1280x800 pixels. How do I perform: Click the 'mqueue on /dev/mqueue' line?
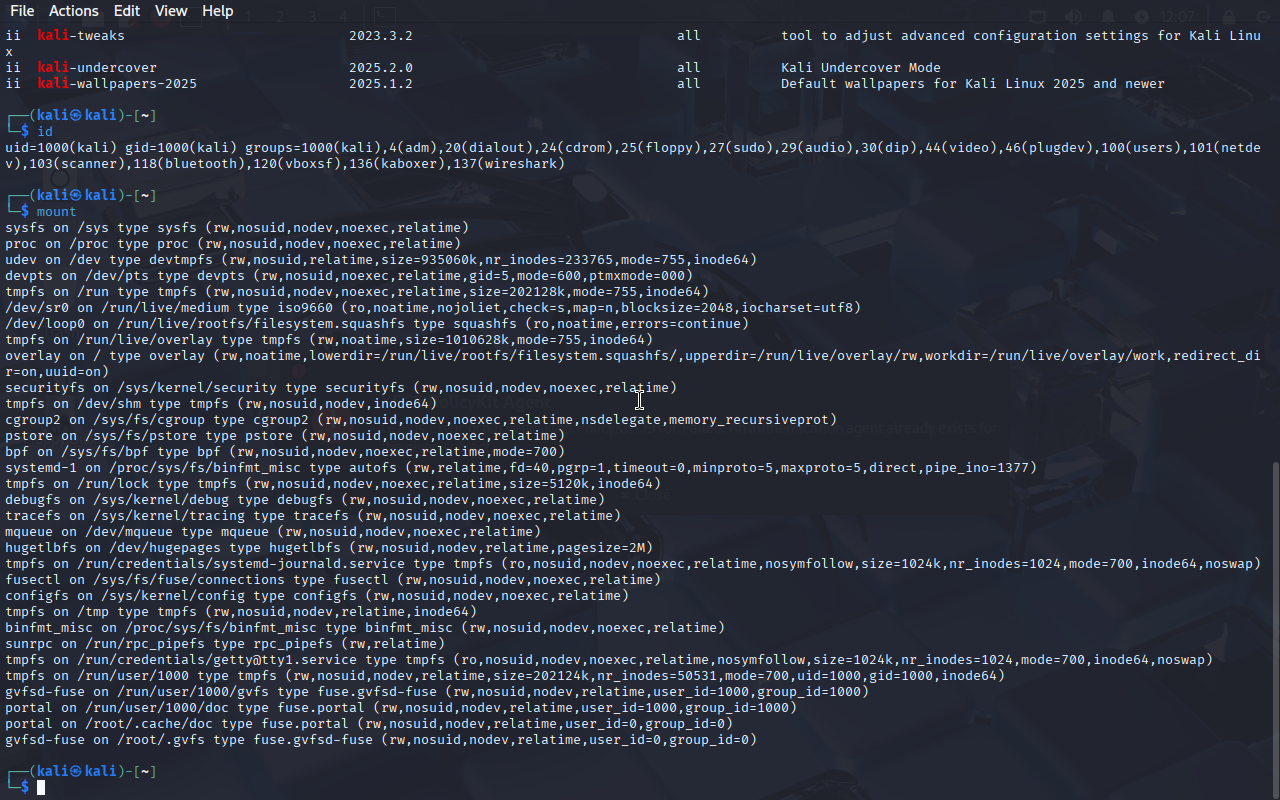point(273,532)
